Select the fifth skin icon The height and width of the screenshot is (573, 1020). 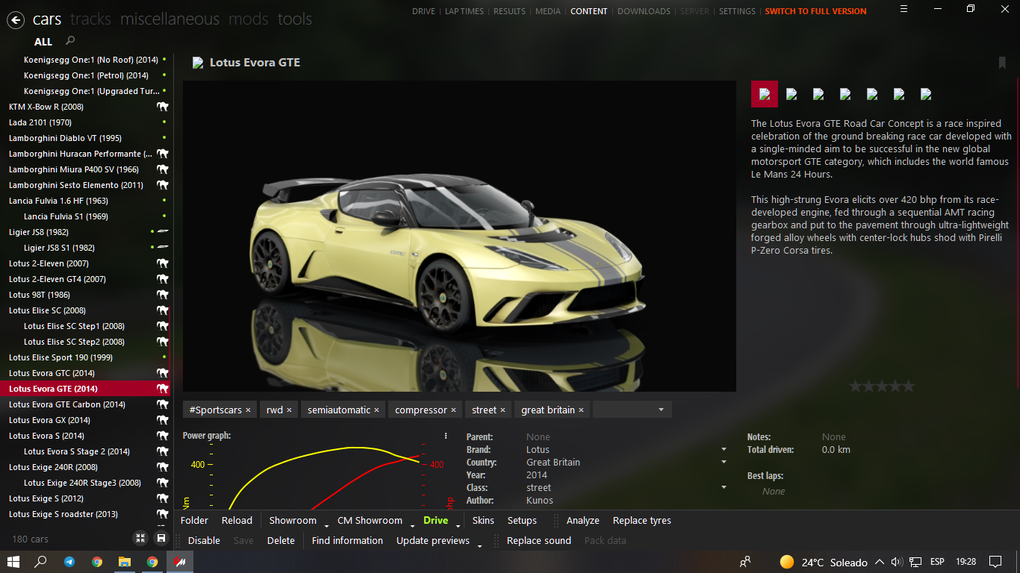coord(872,94)
